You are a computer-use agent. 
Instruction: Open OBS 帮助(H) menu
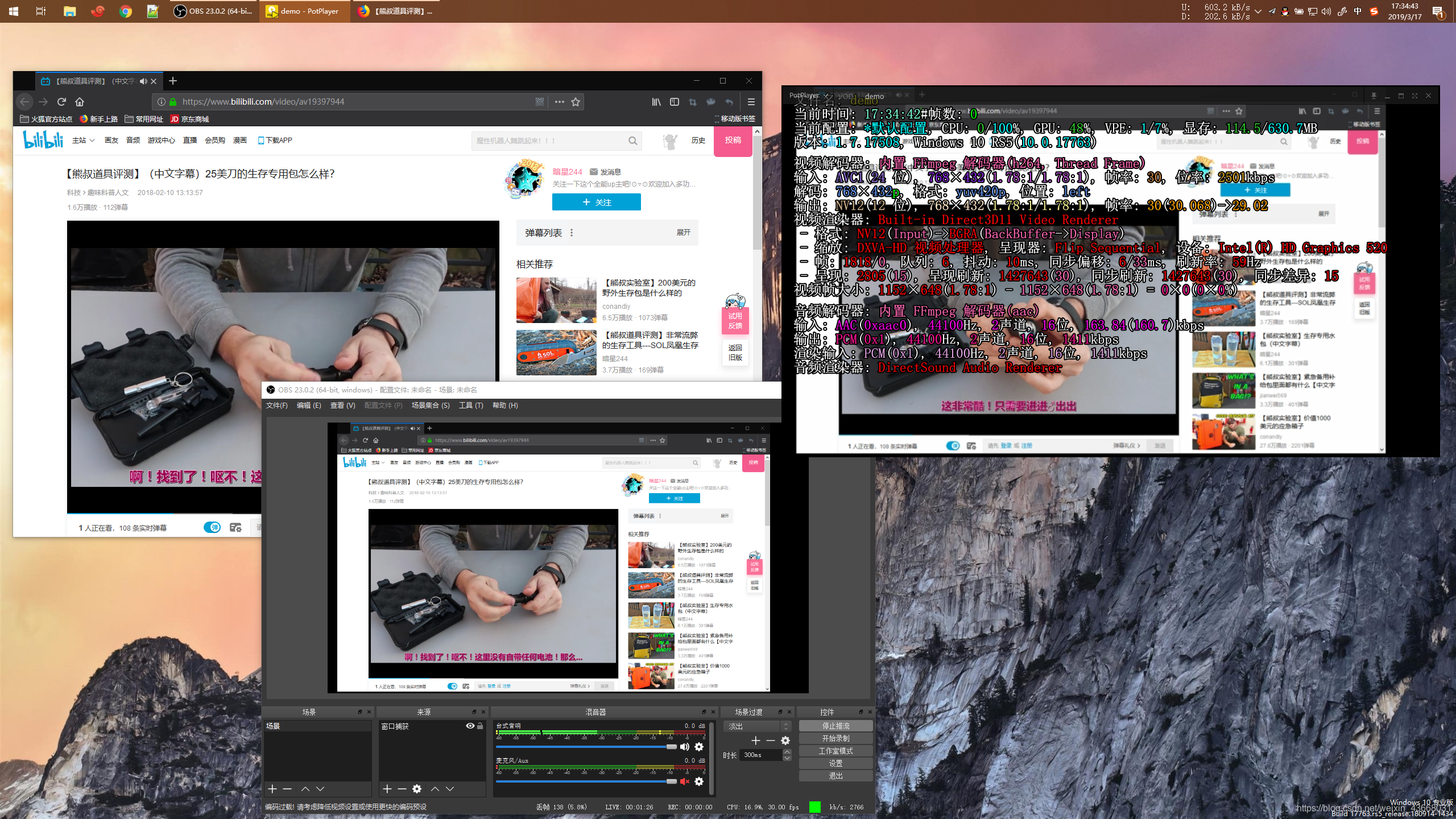505,406
